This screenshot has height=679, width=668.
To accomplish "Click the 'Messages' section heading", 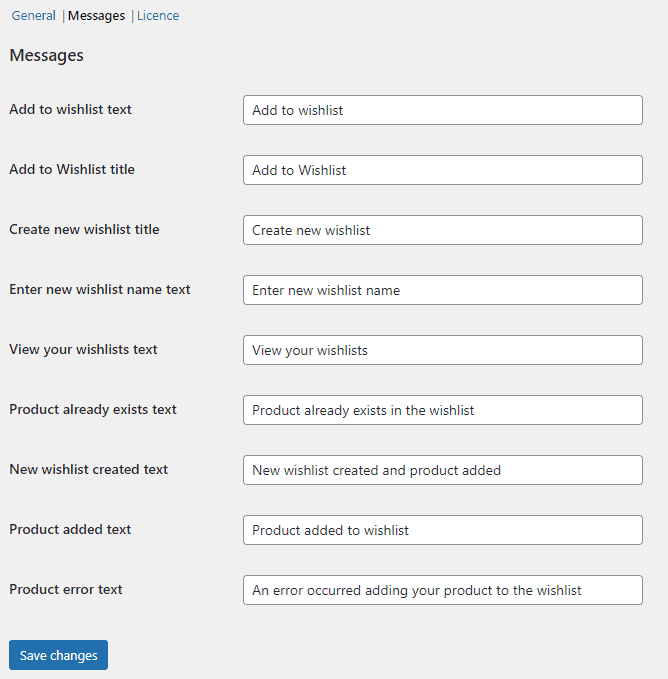I will (46, 55).
